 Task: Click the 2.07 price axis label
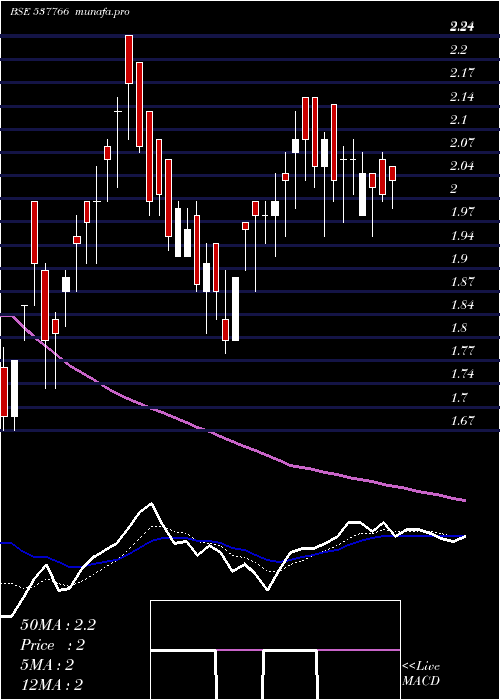(462, 143)
